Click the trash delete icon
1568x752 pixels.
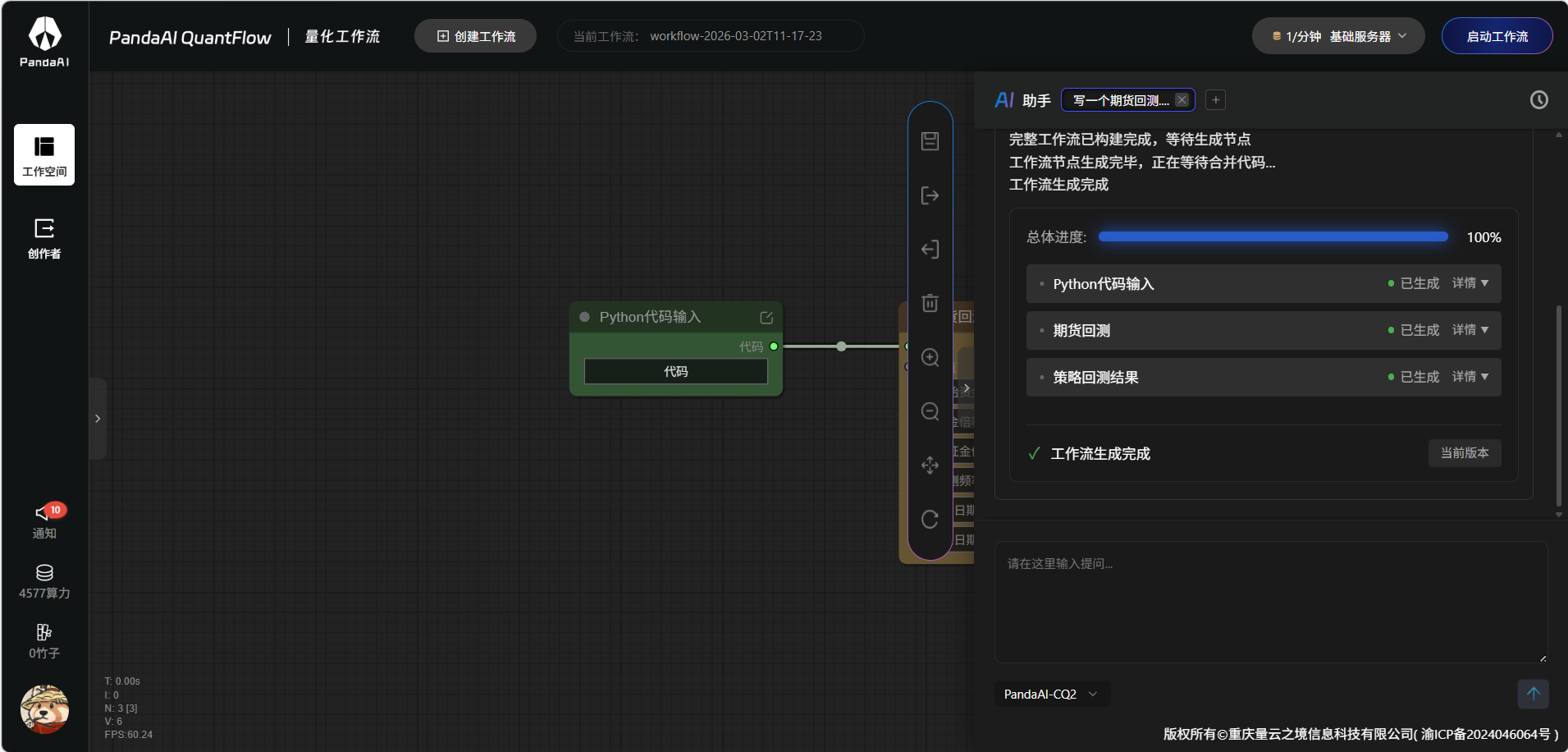tap(930, 303)
